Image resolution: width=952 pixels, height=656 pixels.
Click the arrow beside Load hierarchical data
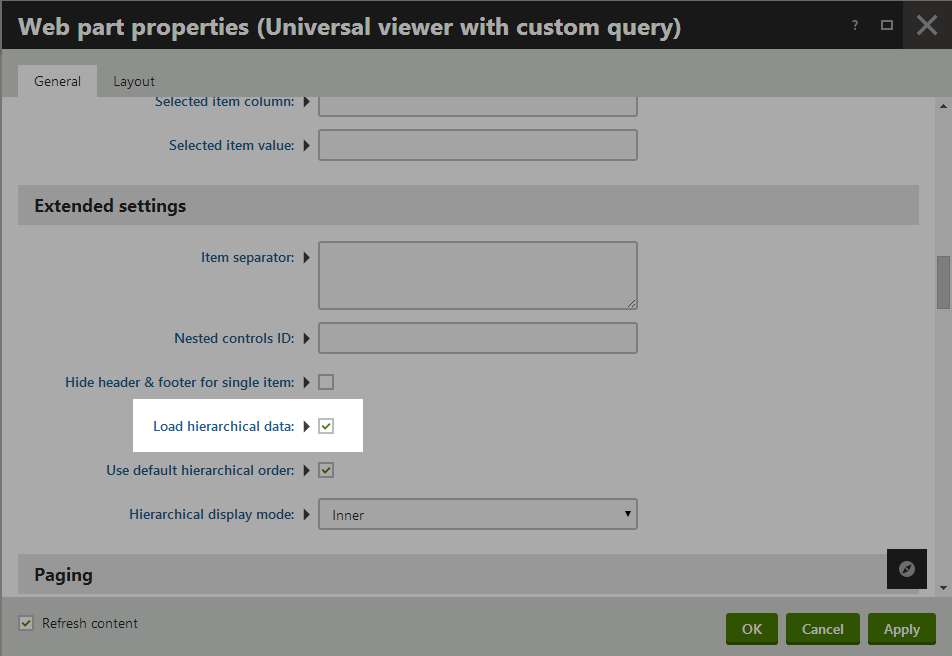(x=307, y=426)
